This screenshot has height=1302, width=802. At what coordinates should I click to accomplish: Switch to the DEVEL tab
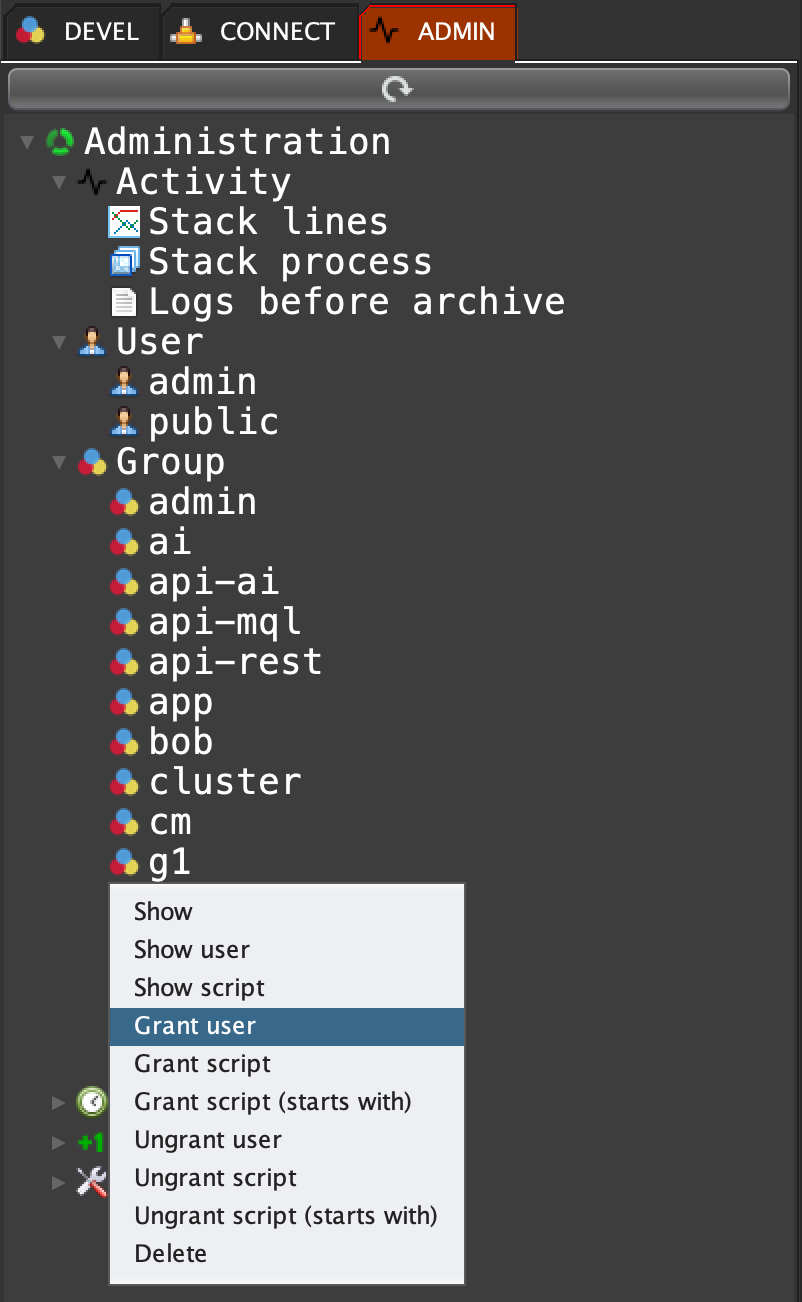click(80, 32)
